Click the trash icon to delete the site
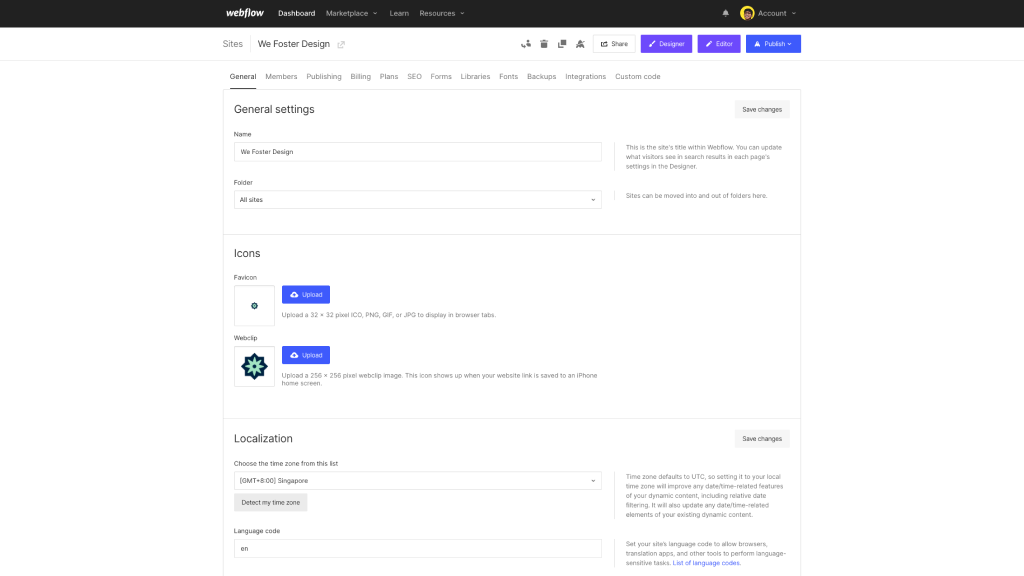Screen dimensions: 1024x576 coord(544,44)
